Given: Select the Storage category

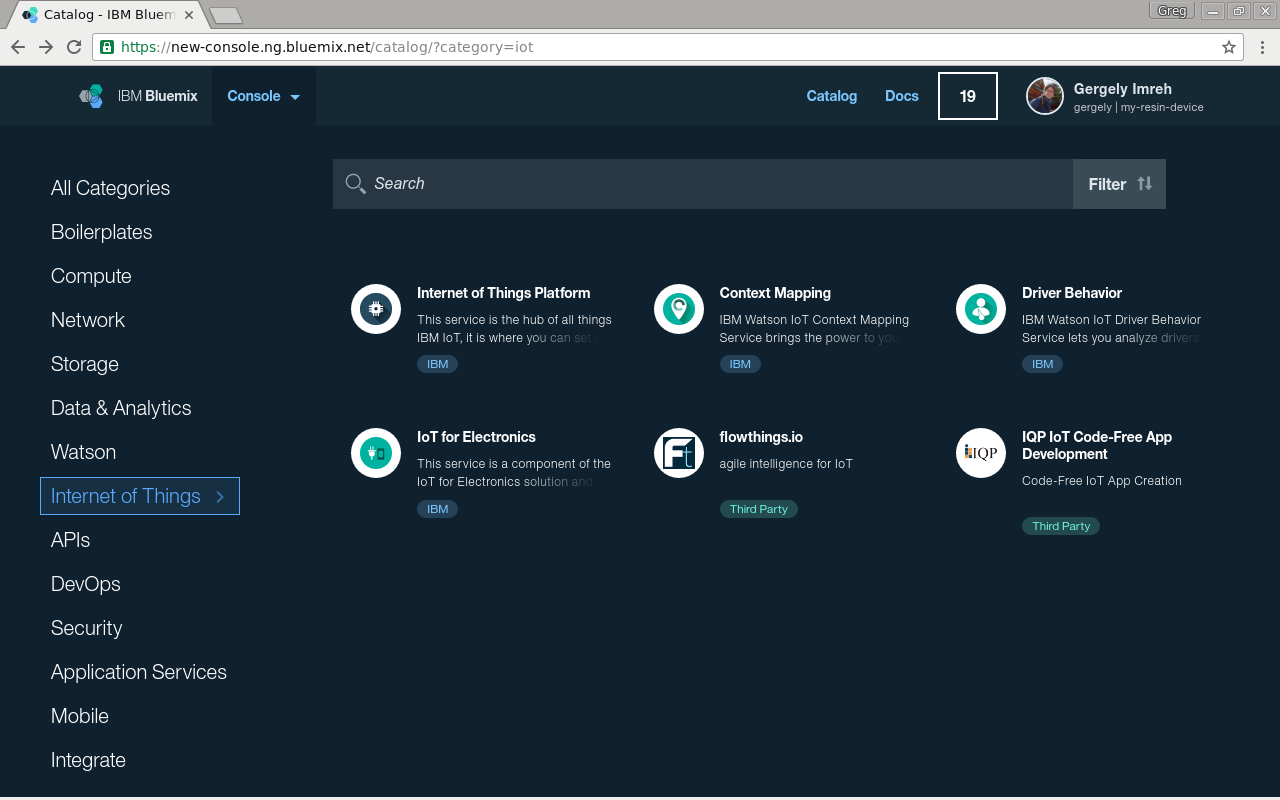Looking at the screenshot, I should pos(85,364).
